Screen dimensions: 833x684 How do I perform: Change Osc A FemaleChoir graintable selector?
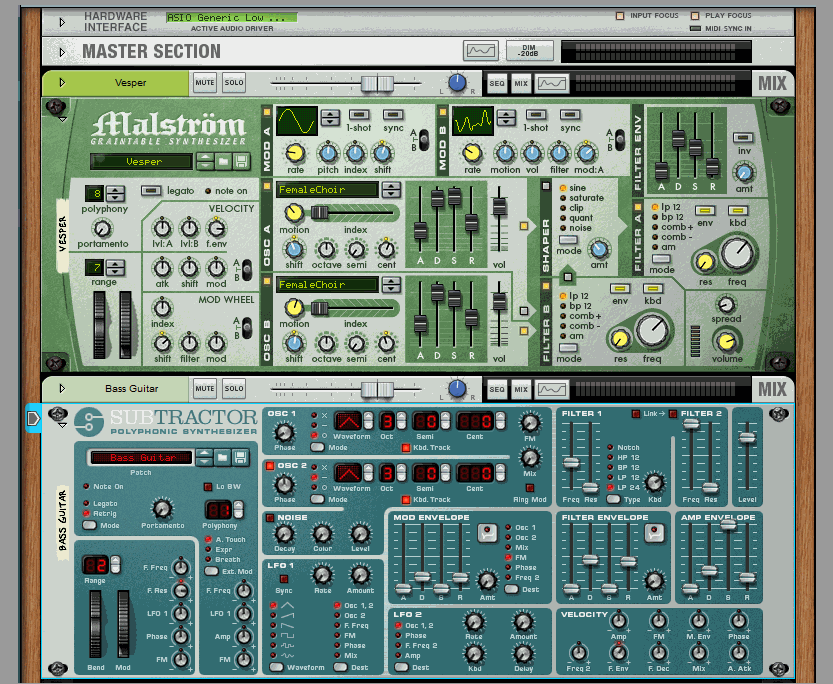pos(391,190)
